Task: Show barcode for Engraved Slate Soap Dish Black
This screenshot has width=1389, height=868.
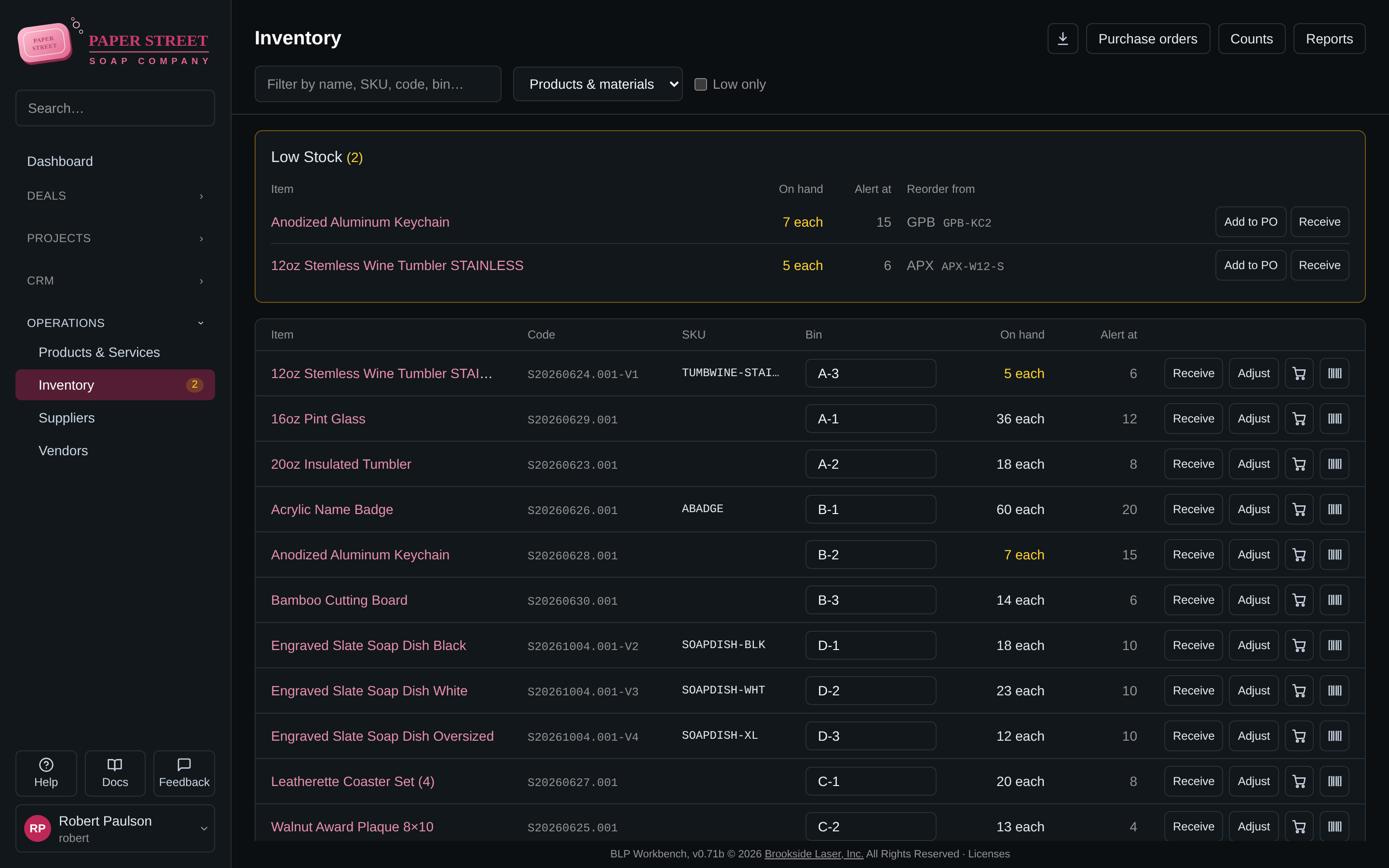Action: tap(1335, 645)
